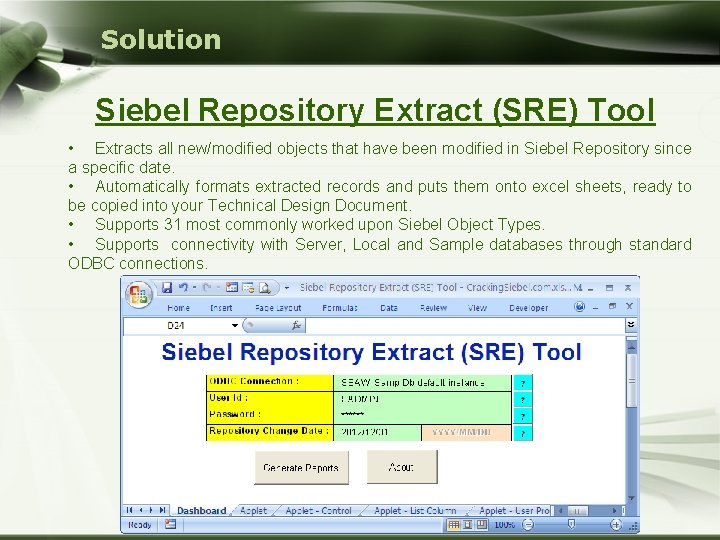Jump to last sheet tab arrow
The image size is (720, 540).
pyautogui.click(x=162, y=510)
